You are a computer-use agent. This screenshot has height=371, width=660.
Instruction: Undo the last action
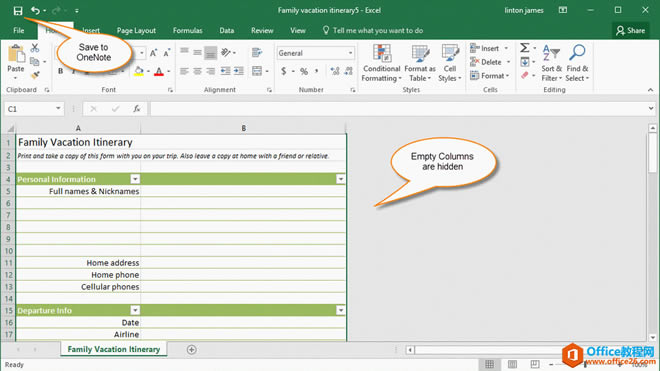(35, 11)
